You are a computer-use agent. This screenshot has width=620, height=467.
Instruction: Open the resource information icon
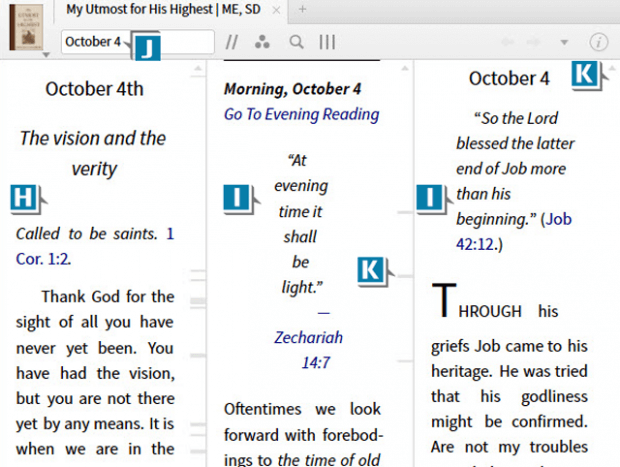click(598, 42)
